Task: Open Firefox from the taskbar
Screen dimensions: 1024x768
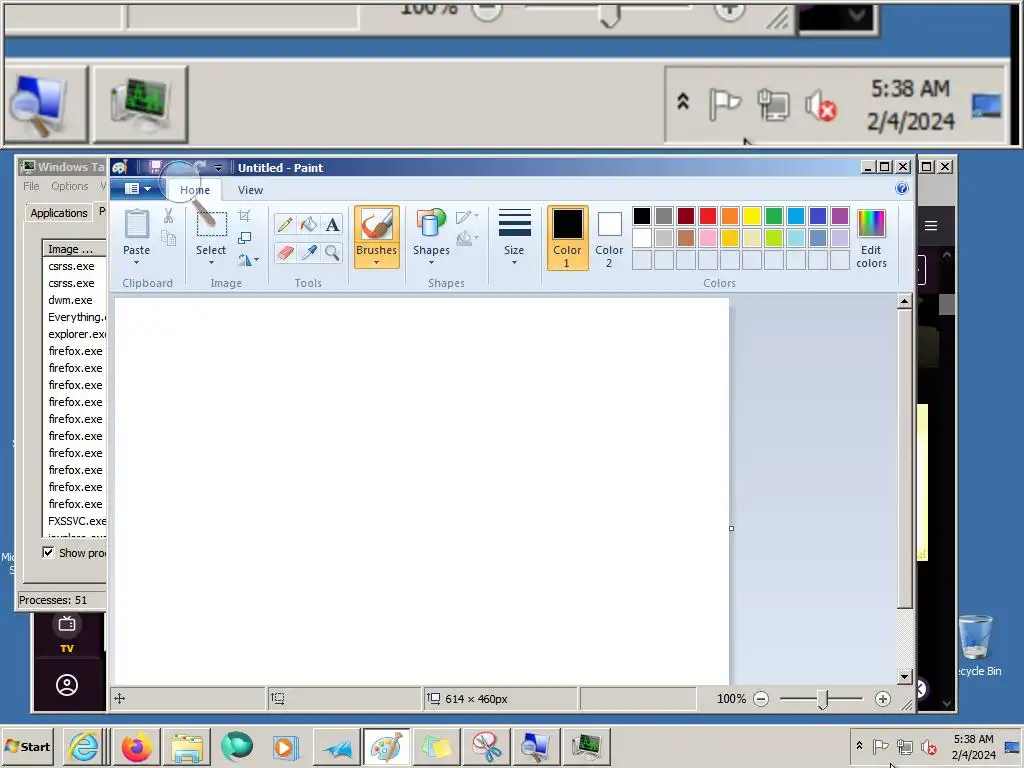Action: click(x=136, y=746)
